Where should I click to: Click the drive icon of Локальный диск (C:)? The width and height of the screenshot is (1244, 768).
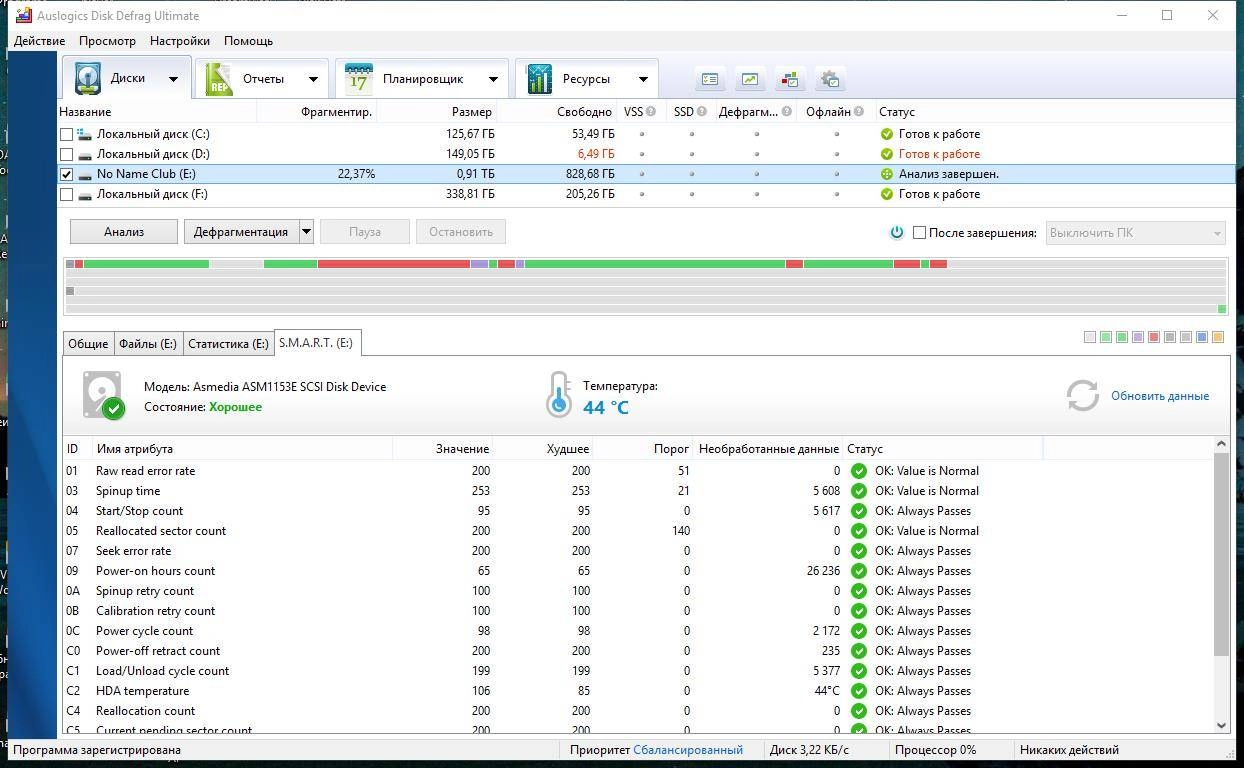point(85,134)
